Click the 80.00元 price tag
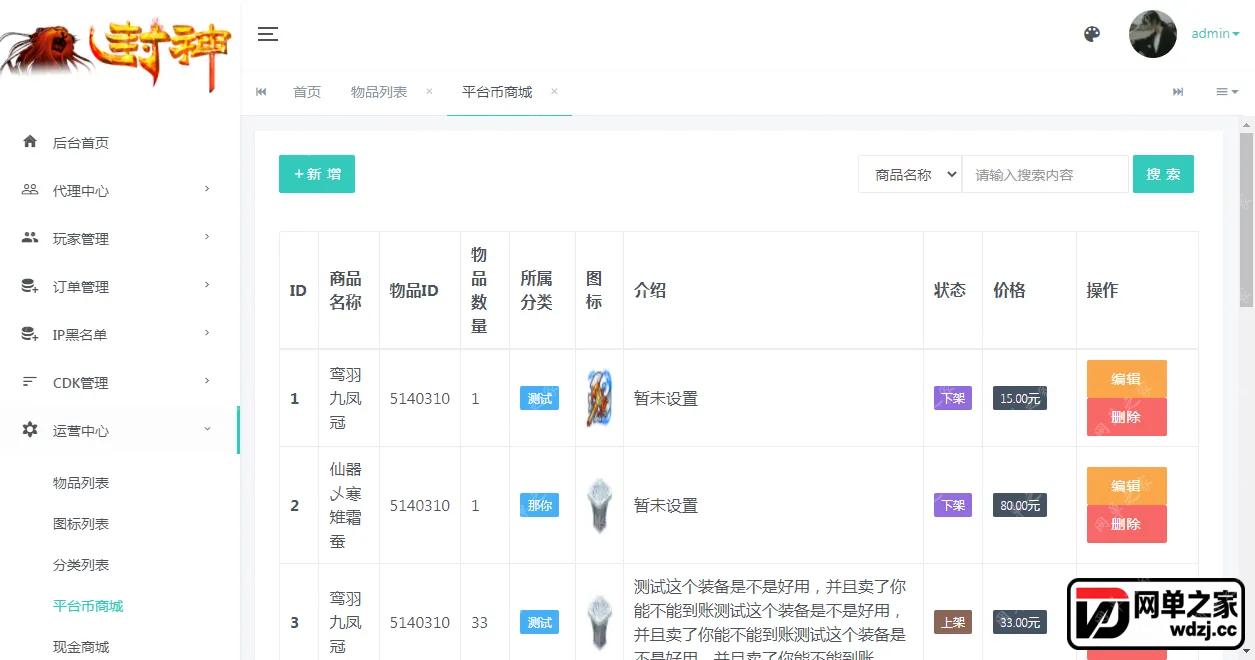This screenshot has width=1255, height=660. [x=1020, y=505]
